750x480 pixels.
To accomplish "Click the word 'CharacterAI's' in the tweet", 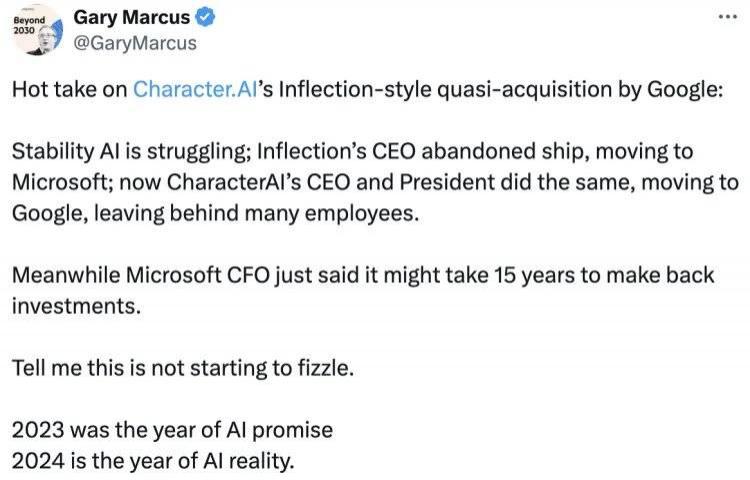I will pyautogui.click(x=234, y=182).
